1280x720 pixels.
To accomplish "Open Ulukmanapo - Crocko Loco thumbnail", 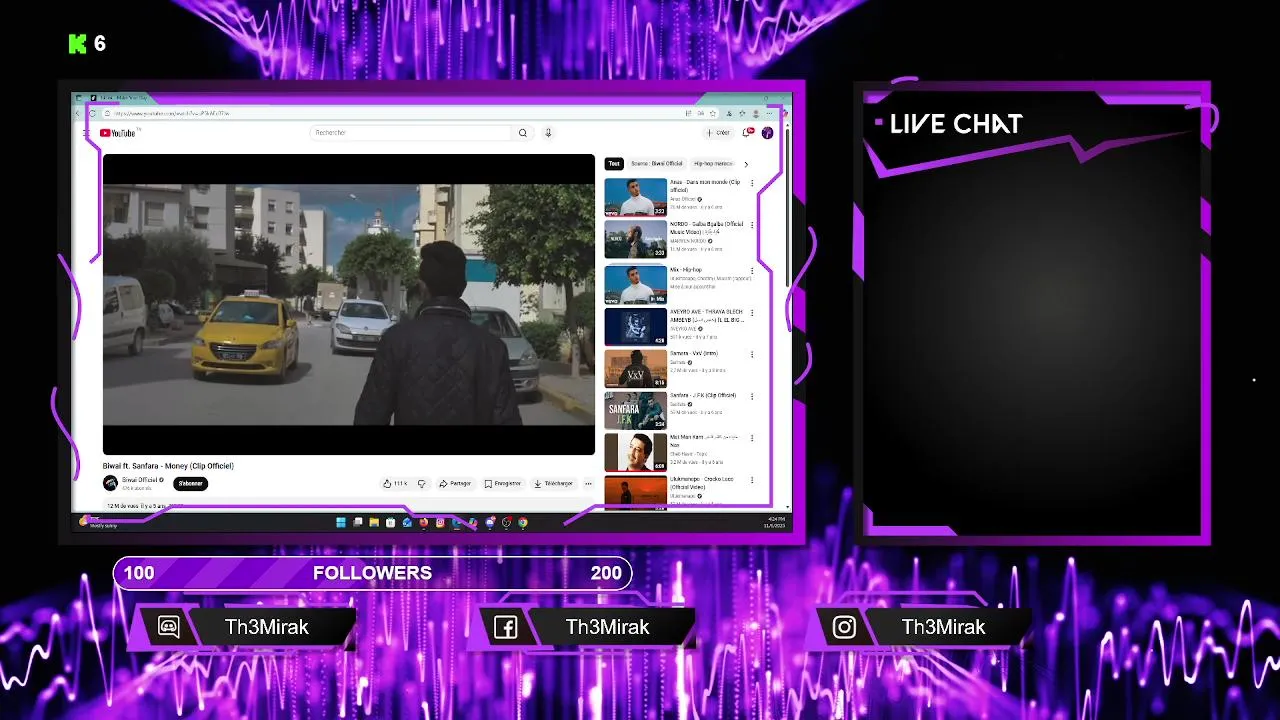I will [635, 492].
